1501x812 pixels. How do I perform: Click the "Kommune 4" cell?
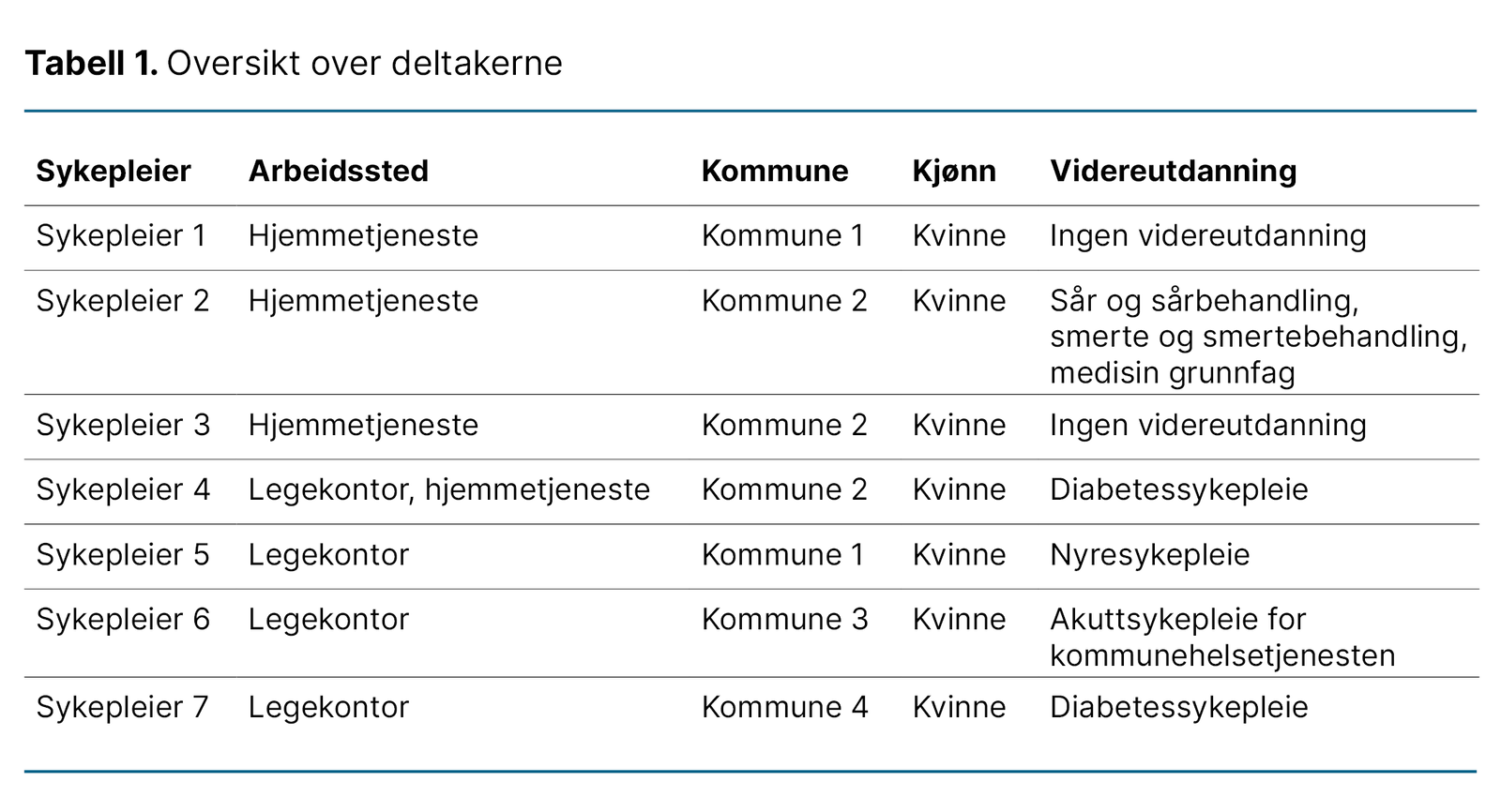click(784, 706)
